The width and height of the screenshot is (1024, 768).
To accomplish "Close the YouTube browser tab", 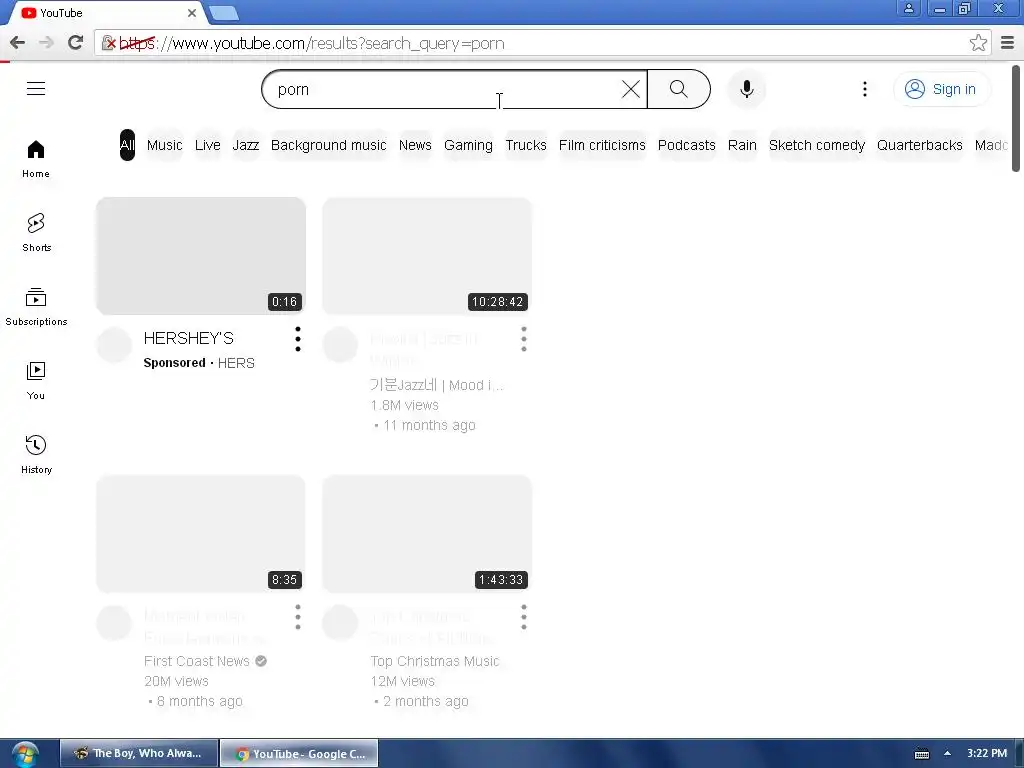I will [191, 13].
